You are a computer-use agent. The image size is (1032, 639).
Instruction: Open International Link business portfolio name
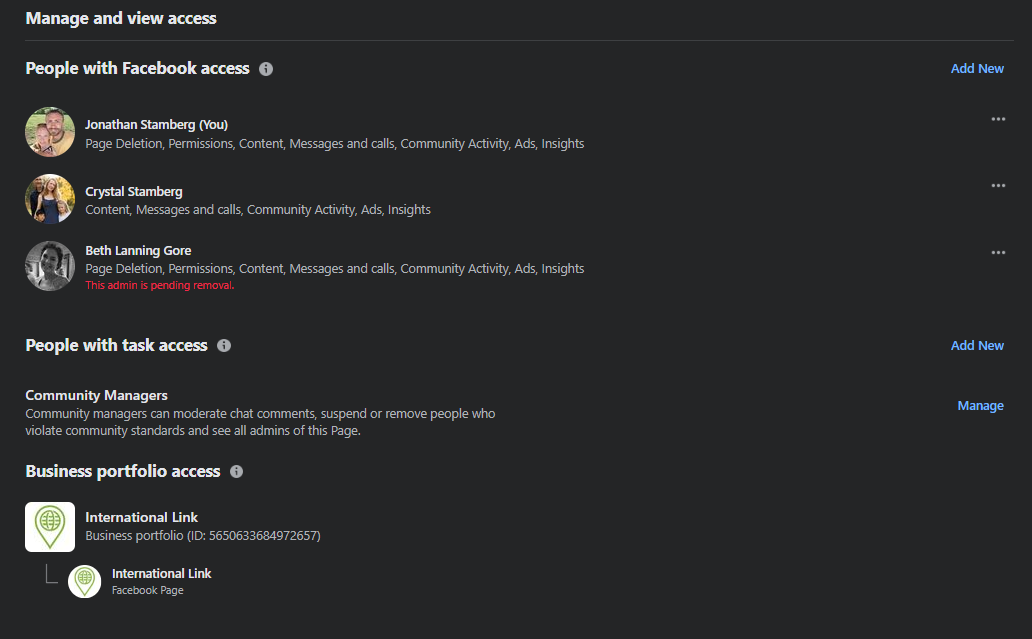coord(142,518)
